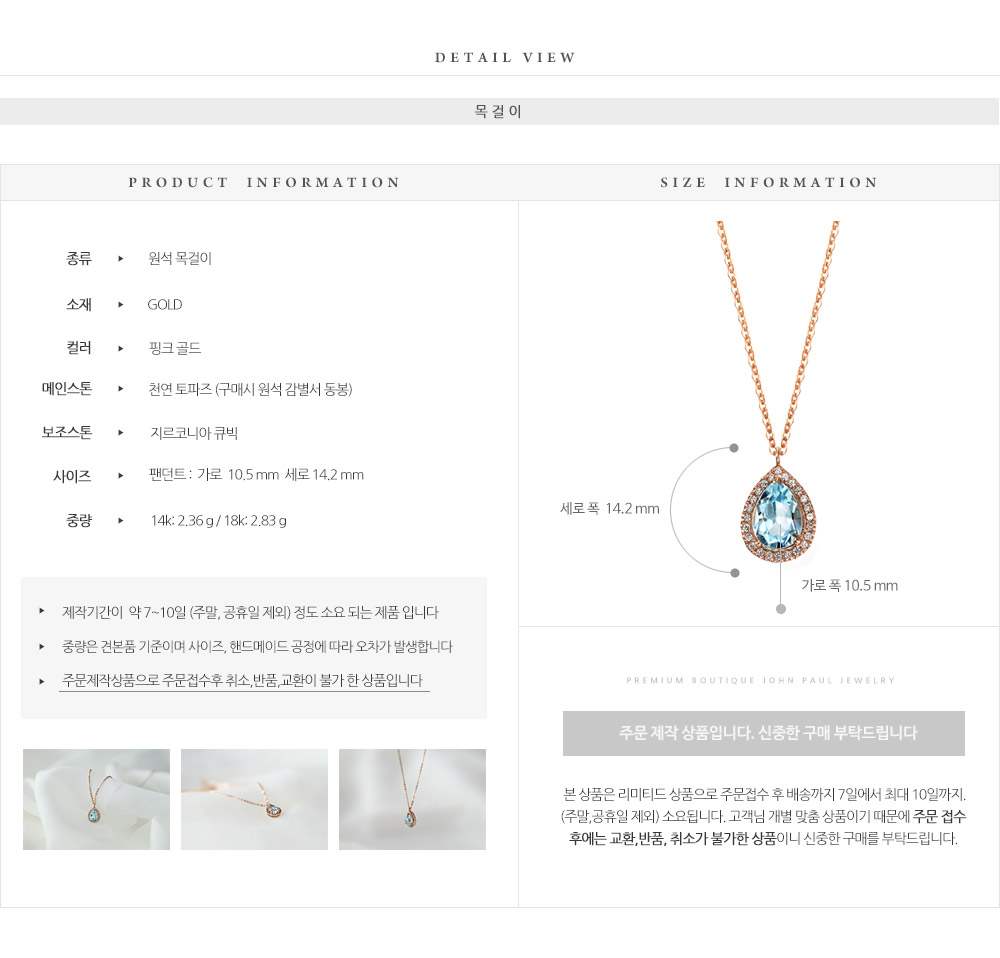Open first necklace thumbnail on white fabric
Screen dimensions: 1000x958
coord(96,799)
